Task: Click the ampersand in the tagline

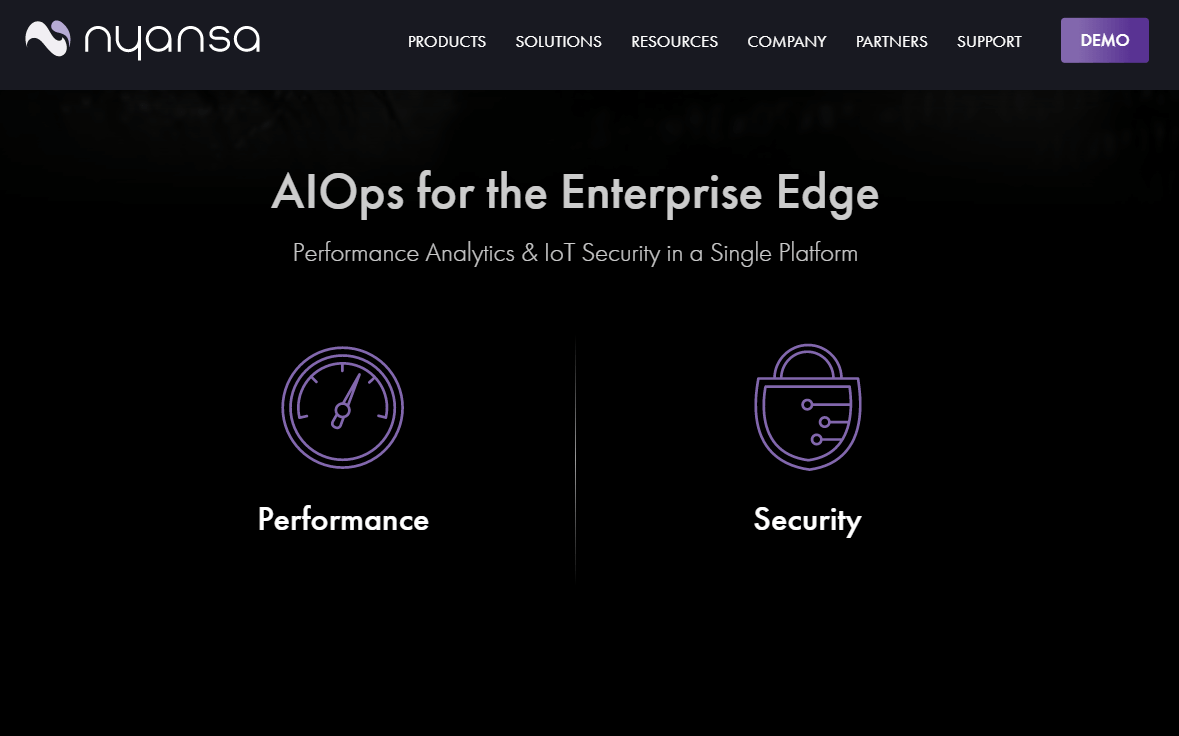Action: tap(531, 253)
